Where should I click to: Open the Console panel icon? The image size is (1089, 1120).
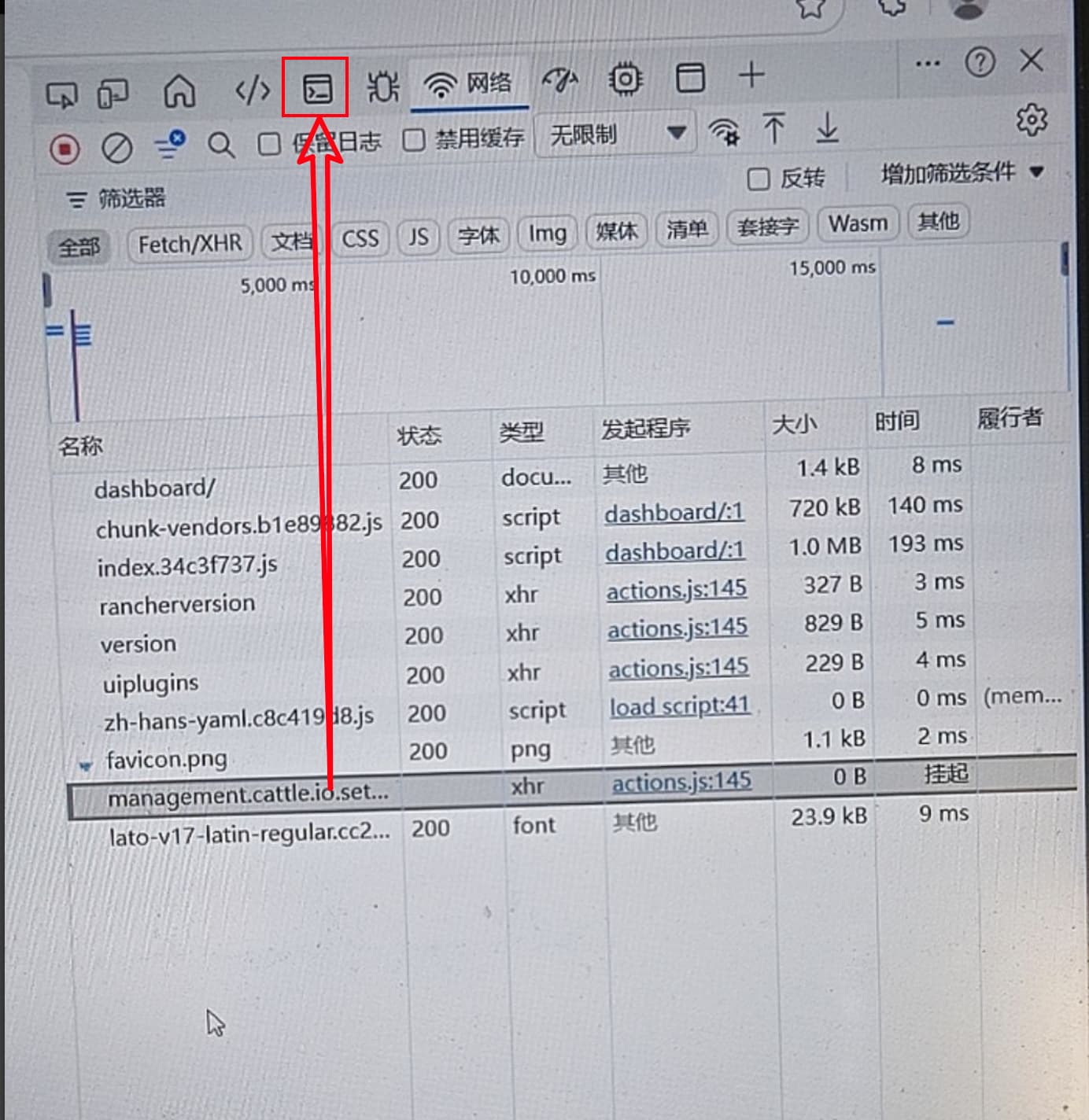point(316,88)
